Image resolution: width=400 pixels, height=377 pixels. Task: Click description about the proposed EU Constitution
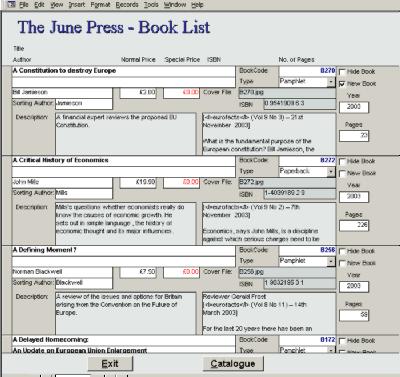point(126,134)
